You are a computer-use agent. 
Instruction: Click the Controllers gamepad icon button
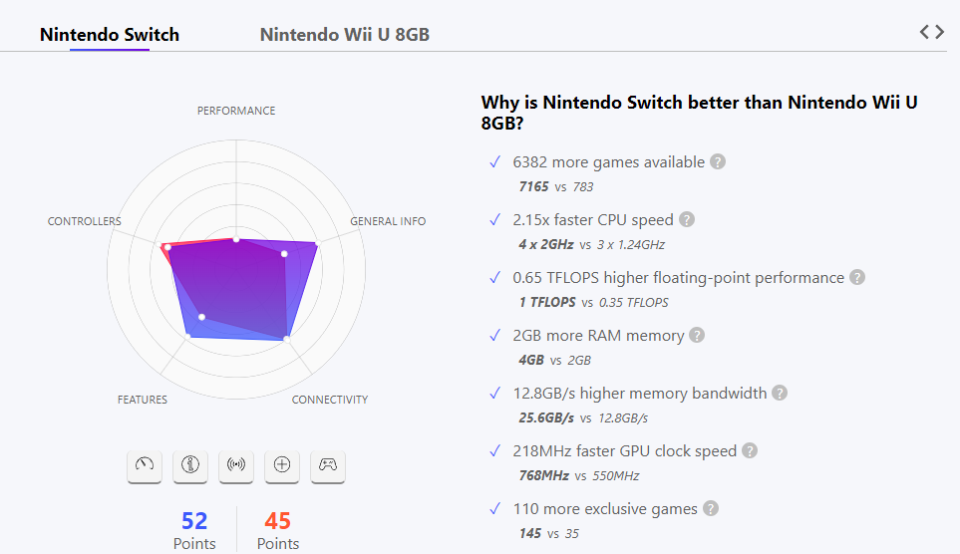coord(328,465)
